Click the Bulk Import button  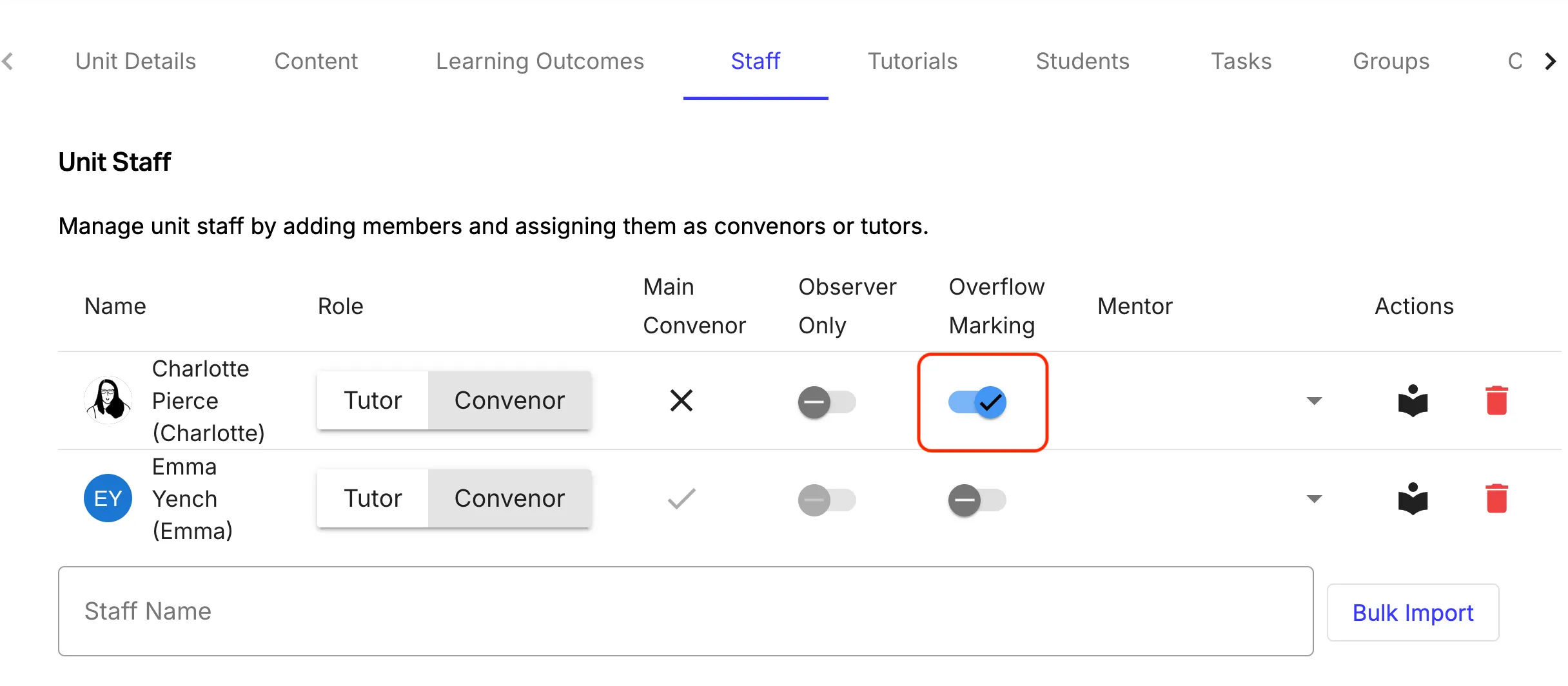coord(1413,612)
